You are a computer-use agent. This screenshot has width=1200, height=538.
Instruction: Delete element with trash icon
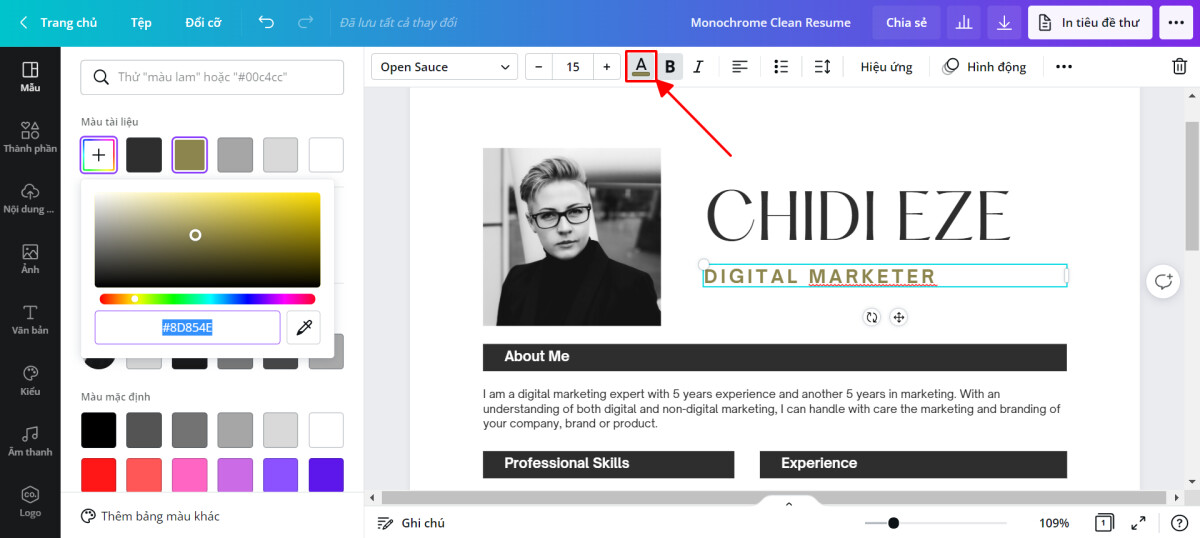click(x=1179, y=67)
